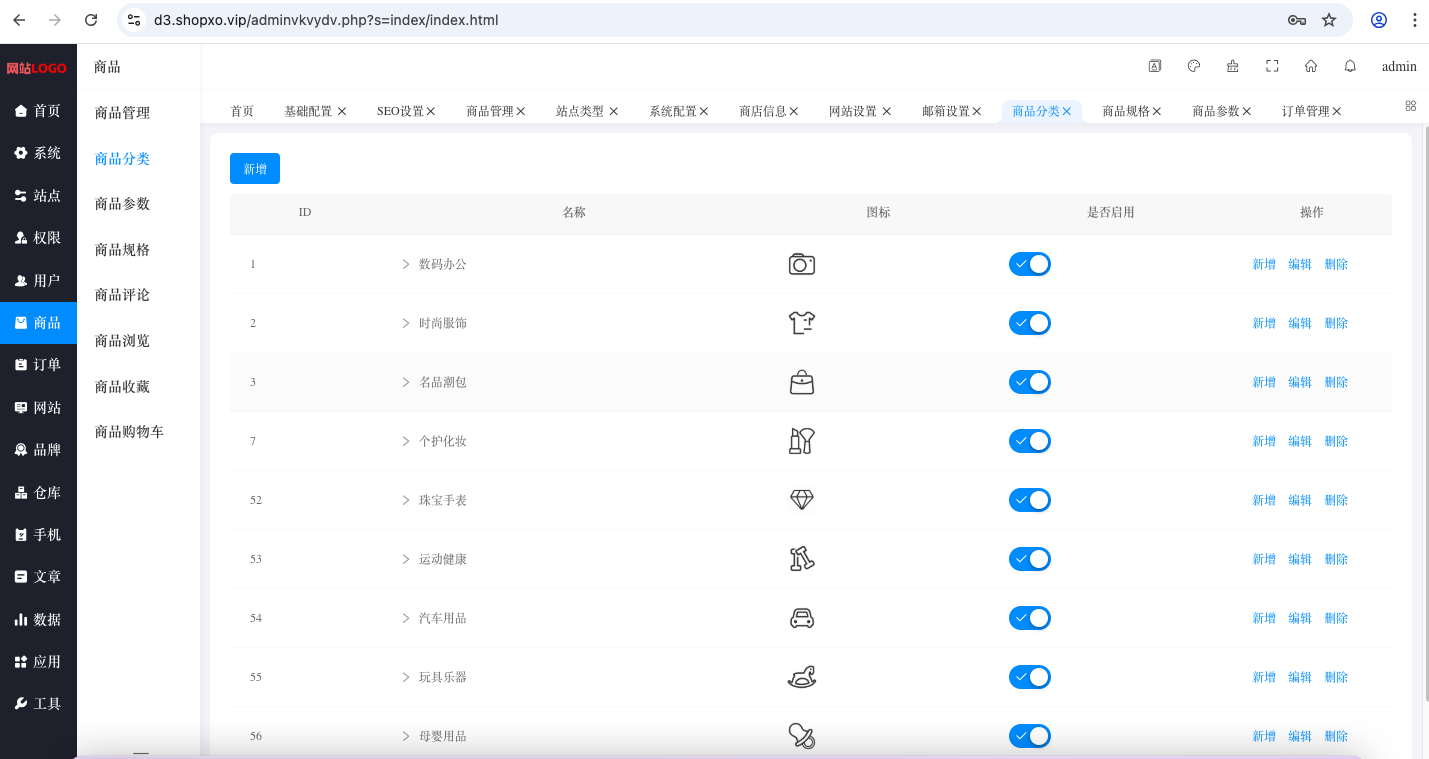Viewport: 1429px width, 759px height.
Task: Bookmark this page with the star icon
Action: pos(1329,20)
